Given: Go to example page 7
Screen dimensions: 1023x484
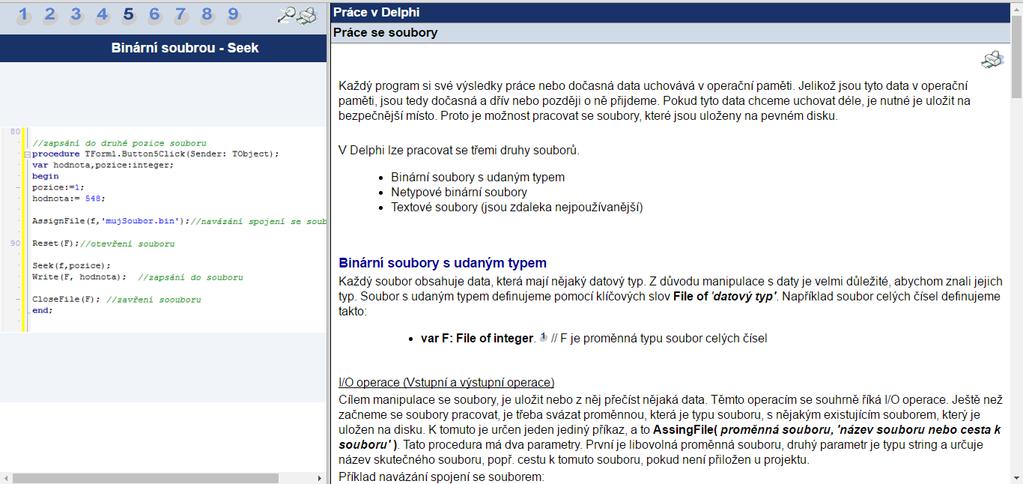Looking at the screenshot, I should (x=181, y=14).
